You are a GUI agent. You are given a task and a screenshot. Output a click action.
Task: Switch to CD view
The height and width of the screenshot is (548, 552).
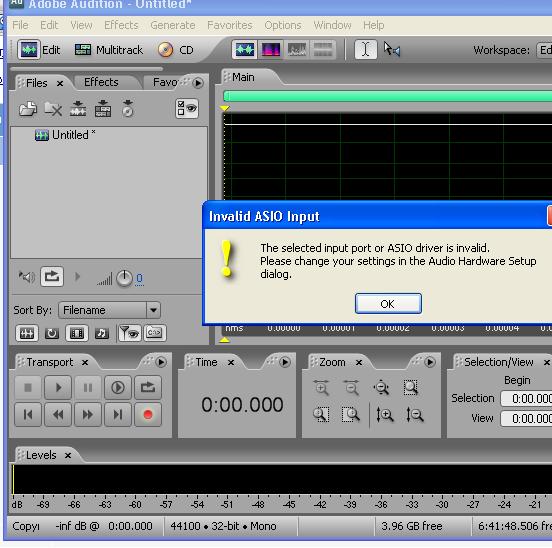click(x=176, y=50)
